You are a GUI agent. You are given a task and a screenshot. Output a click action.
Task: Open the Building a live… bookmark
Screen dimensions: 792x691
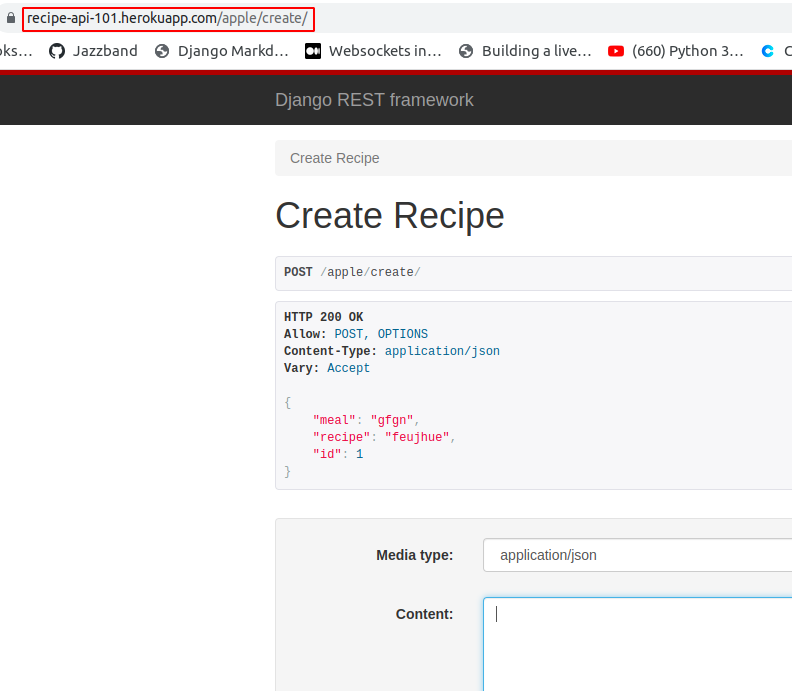pyautogui.click(x=525, y=51)
